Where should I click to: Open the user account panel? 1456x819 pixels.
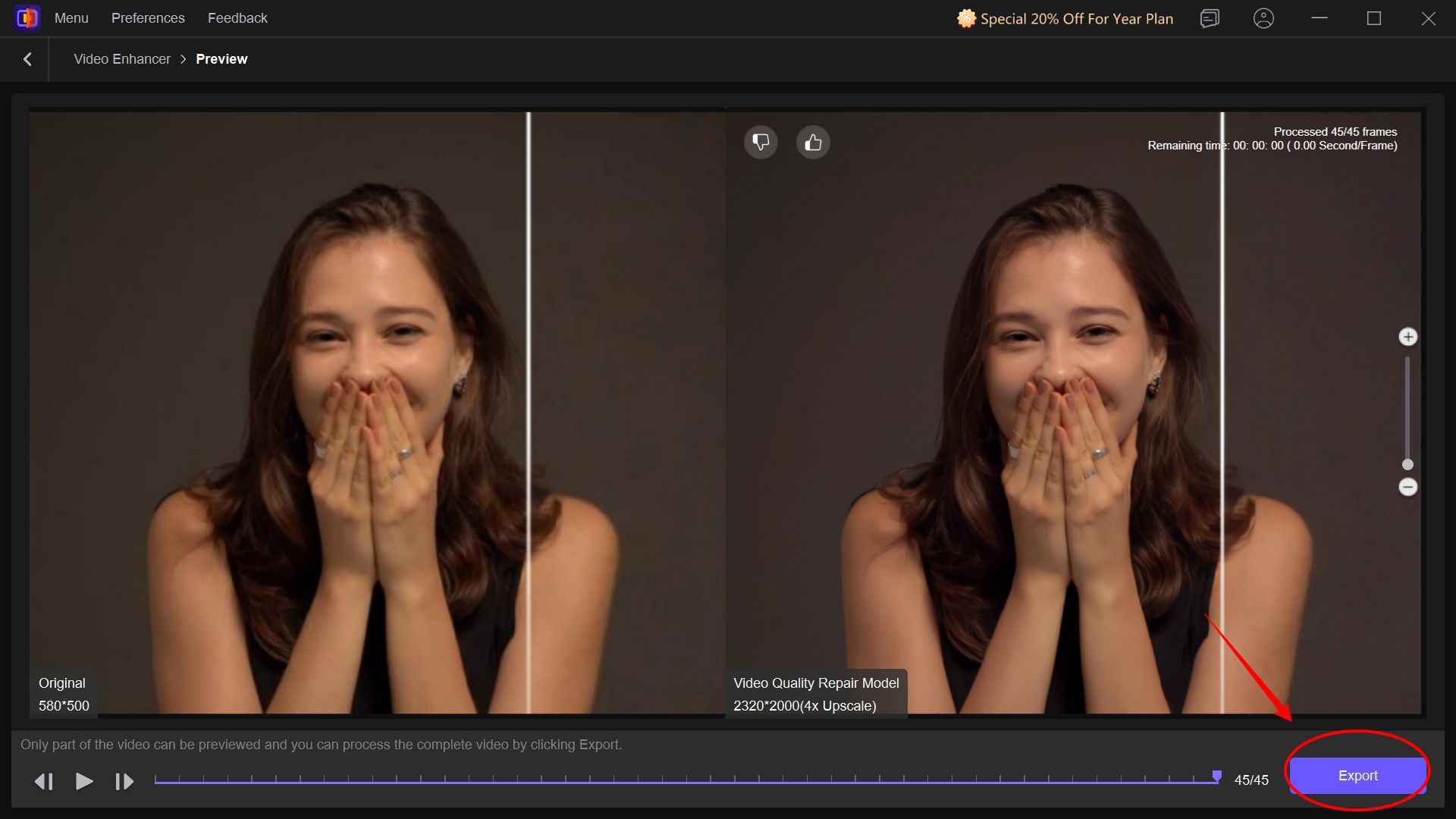click(1263, 18)
